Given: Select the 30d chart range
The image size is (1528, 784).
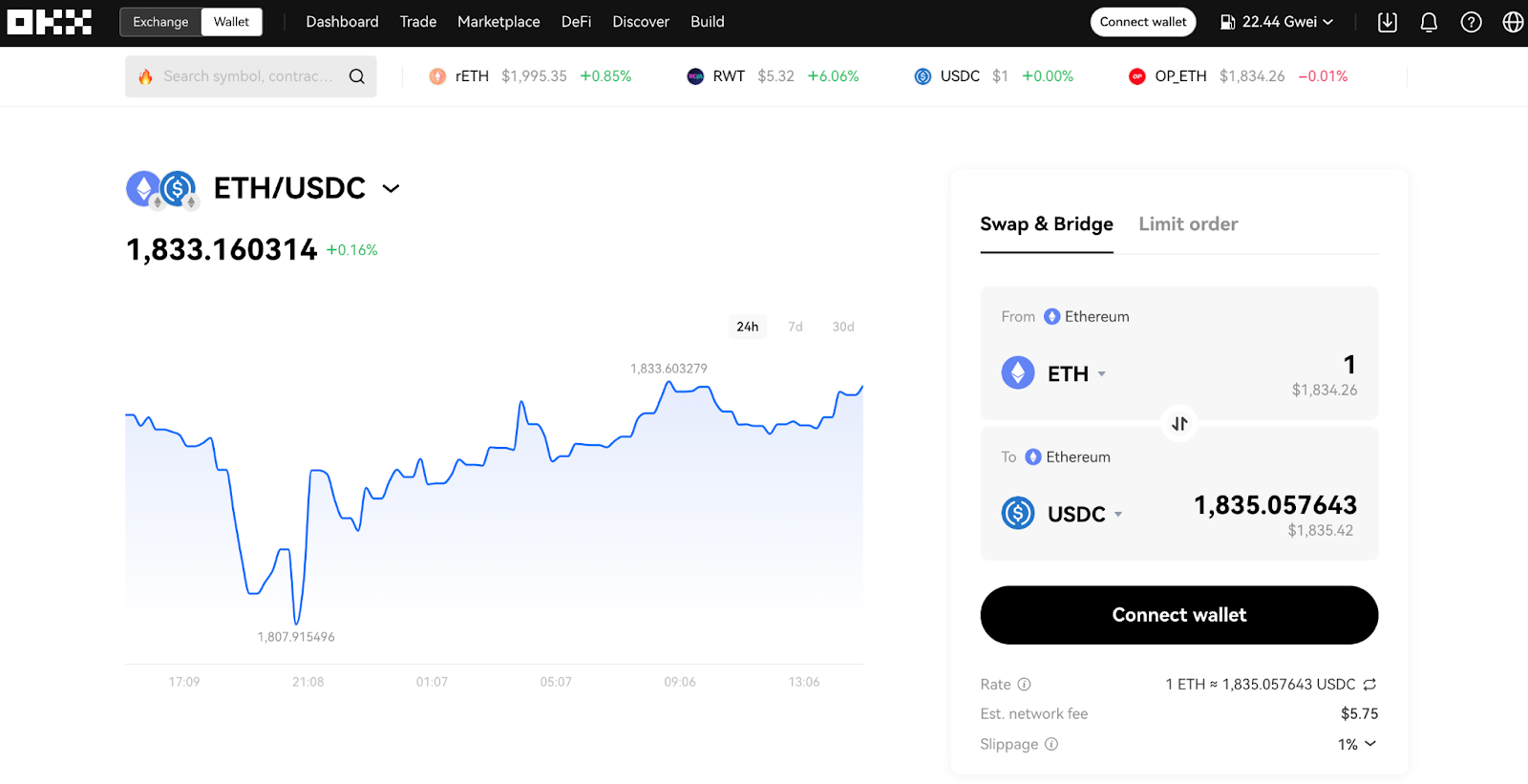Looking at the screenshot, I should coord(842,327).
